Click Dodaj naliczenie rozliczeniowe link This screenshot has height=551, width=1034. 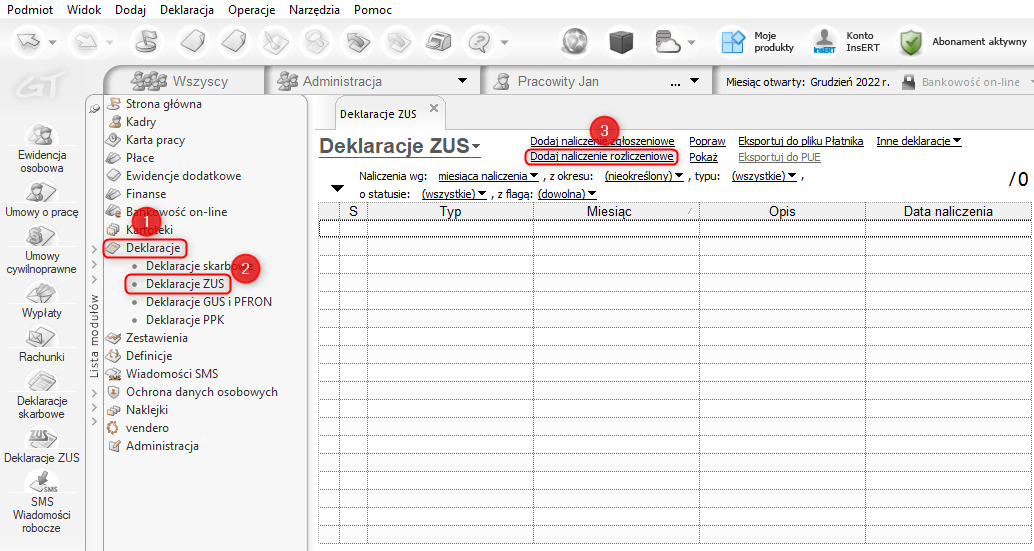coord(601,157)
